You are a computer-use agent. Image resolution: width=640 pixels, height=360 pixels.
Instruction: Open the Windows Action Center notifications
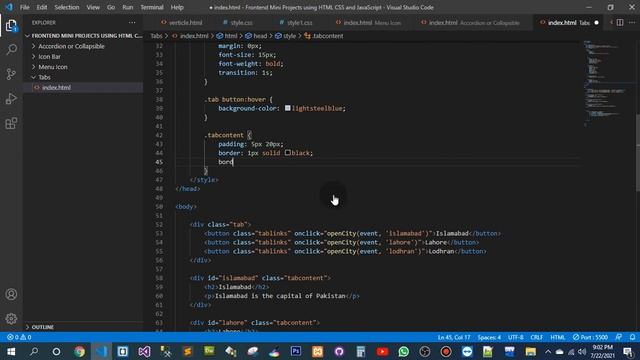click(x=629, y=351)
